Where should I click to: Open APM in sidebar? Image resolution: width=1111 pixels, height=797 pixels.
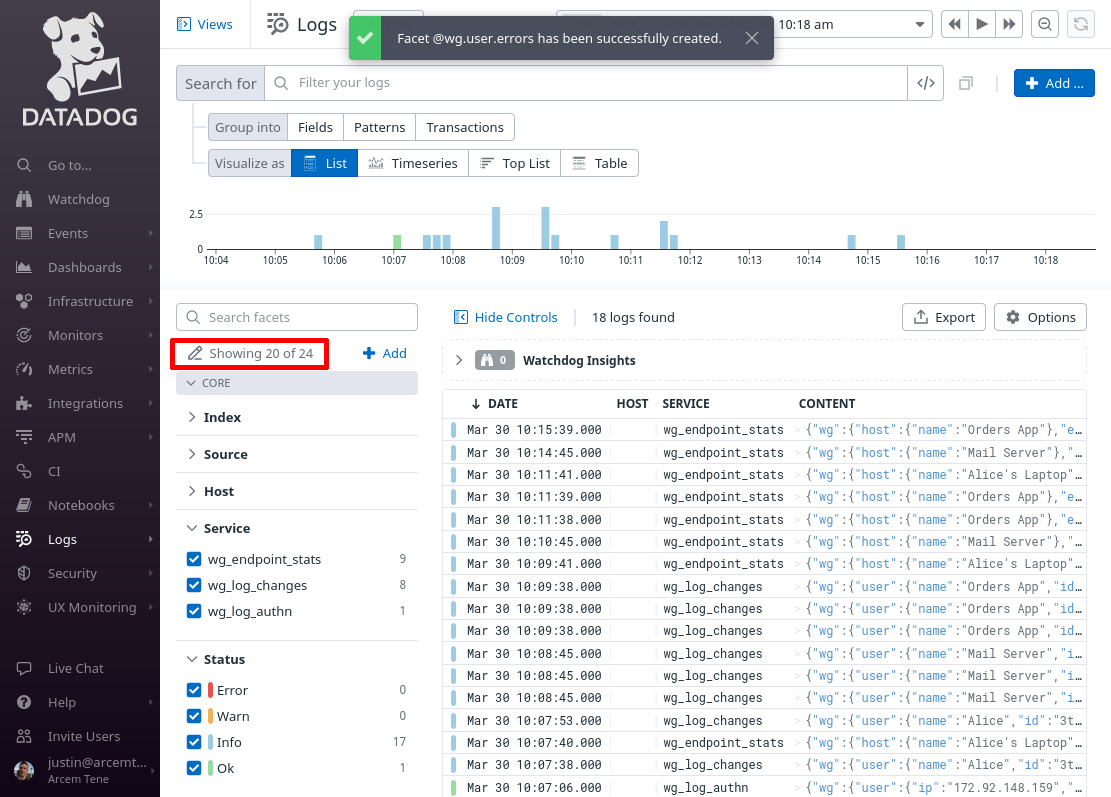tap(61, 437)
